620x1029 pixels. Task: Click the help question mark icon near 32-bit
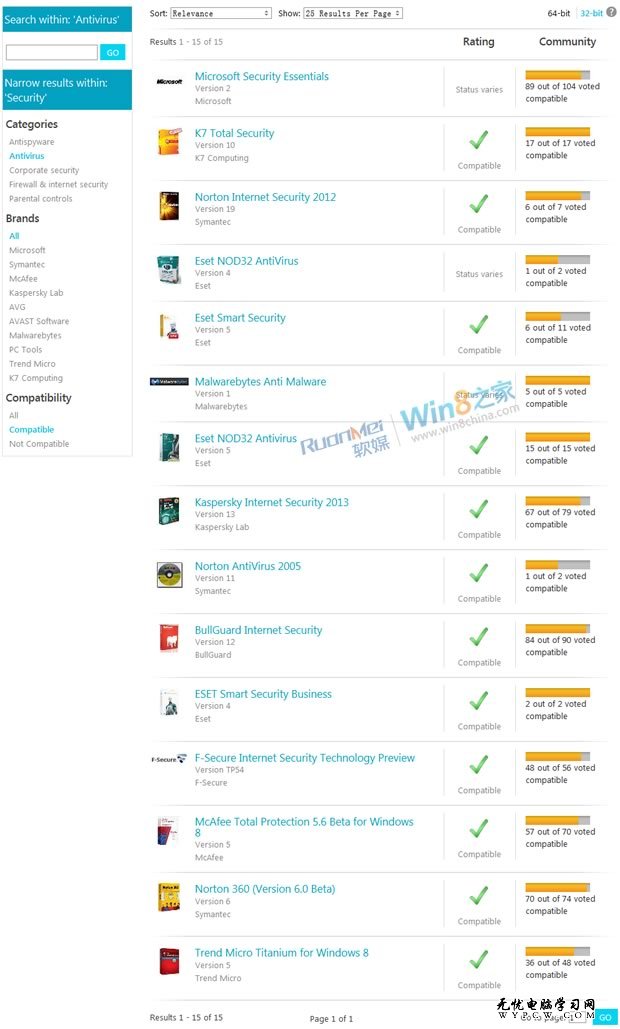click(x=611, y=12)
